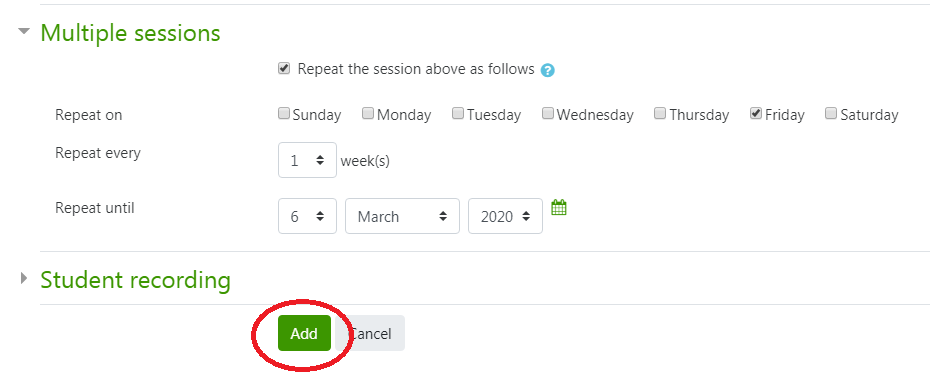Open the 2020 year dropdown
The height and width of the screenshot is (378, 948).
505,216
